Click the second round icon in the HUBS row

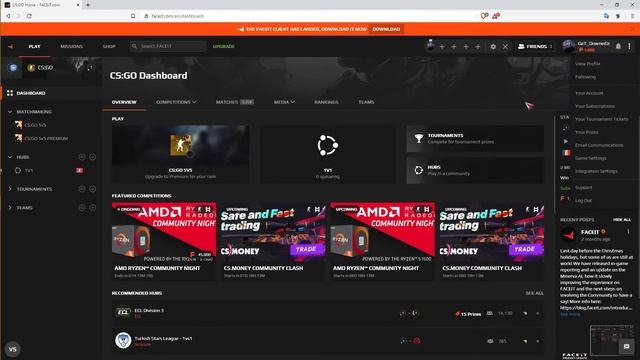[93, 157]
